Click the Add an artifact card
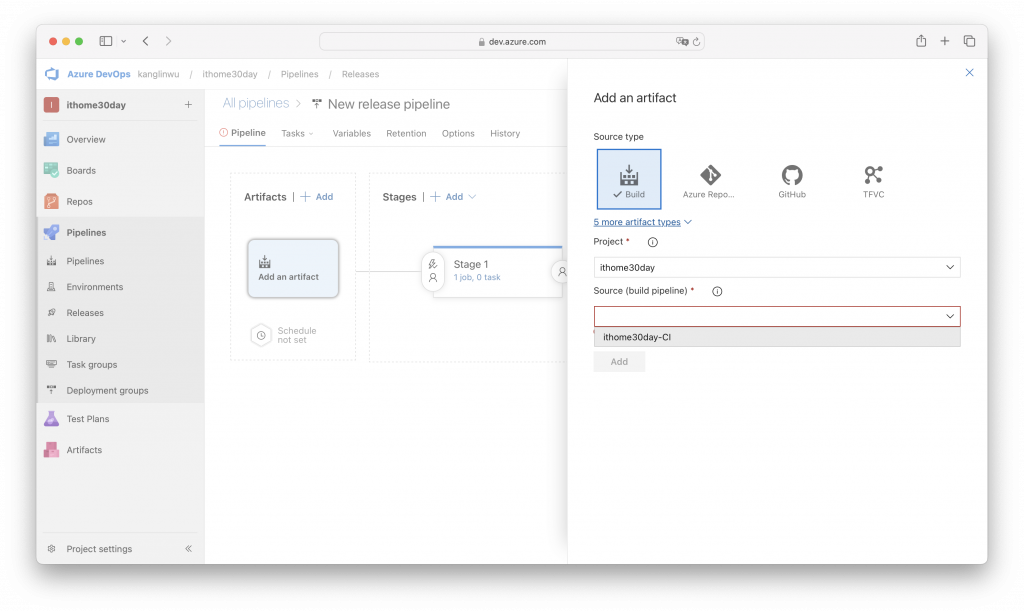 tap(293, 268)
